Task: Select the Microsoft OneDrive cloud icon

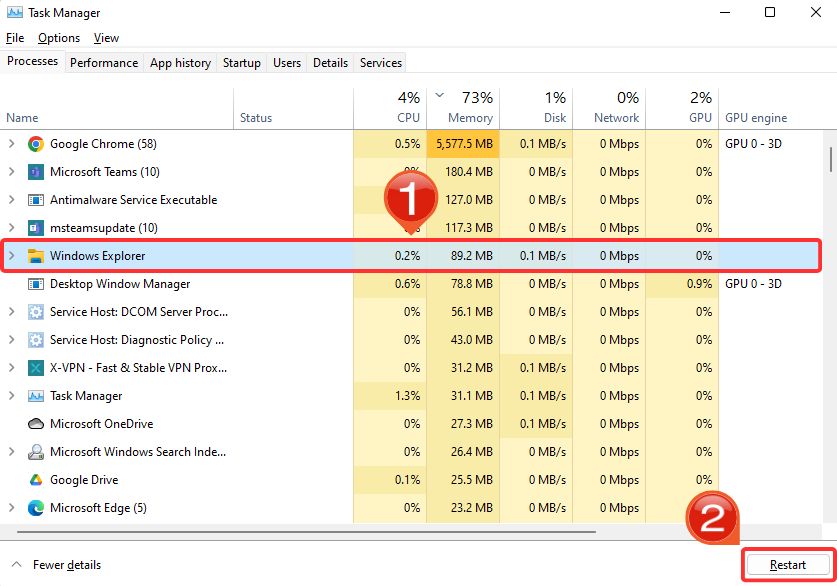Action: coord(35,423)
